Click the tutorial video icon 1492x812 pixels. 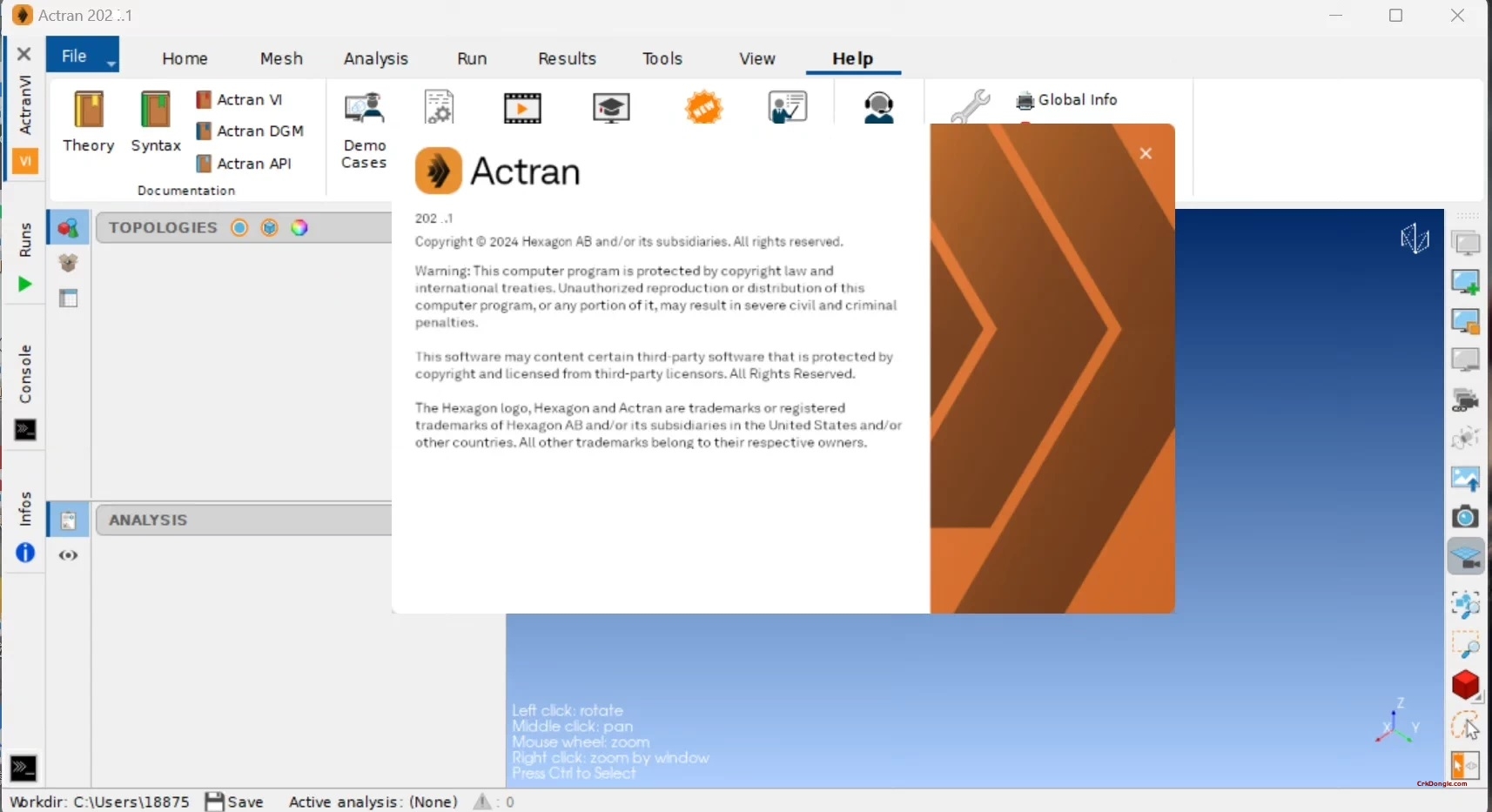tap(521, 107)
